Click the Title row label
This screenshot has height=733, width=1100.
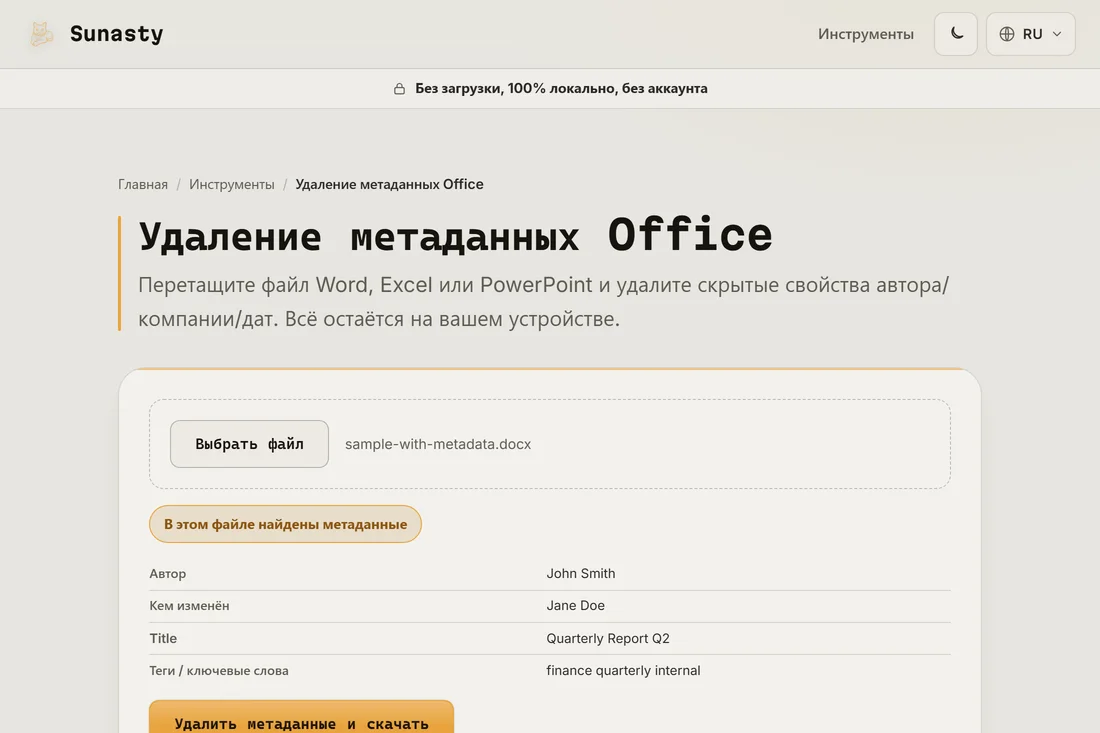(163, 638)
